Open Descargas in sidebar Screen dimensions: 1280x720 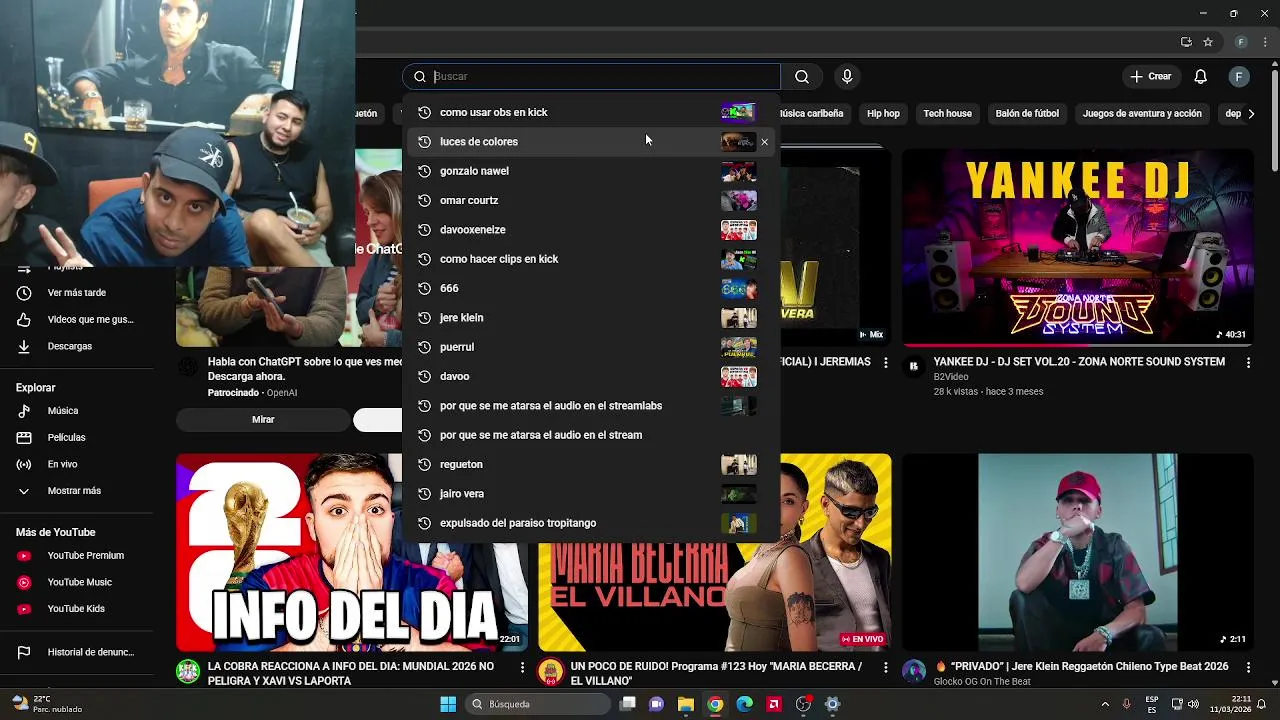pos(77,346)
